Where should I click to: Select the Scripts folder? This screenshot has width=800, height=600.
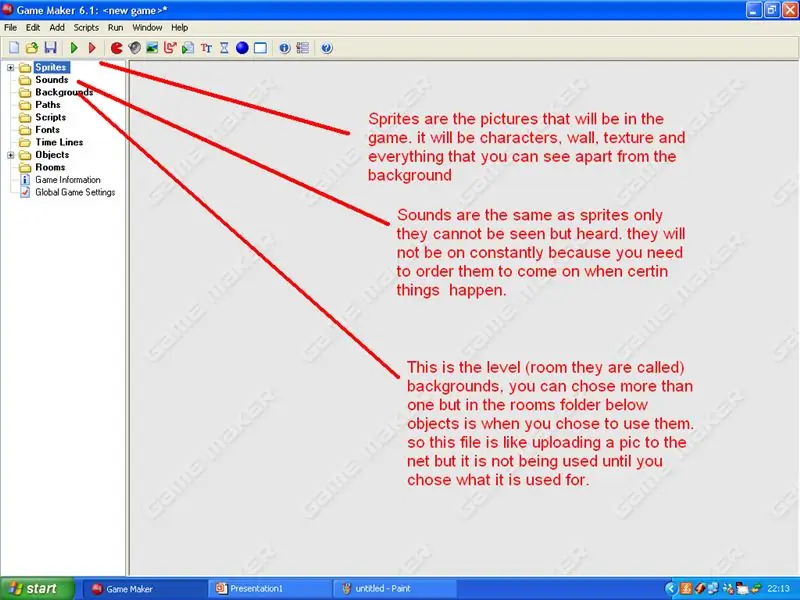point(50,117)
